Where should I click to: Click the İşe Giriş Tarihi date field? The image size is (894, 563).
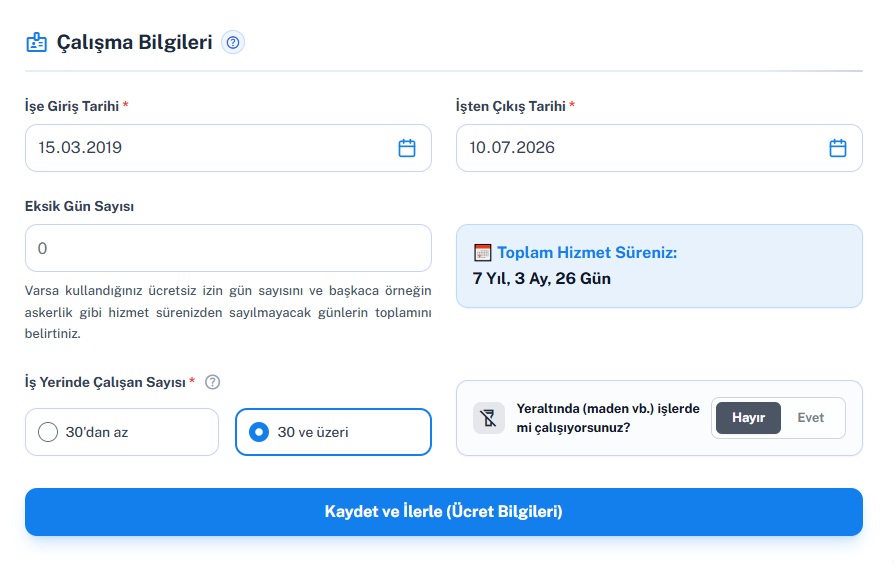point(228,148)
